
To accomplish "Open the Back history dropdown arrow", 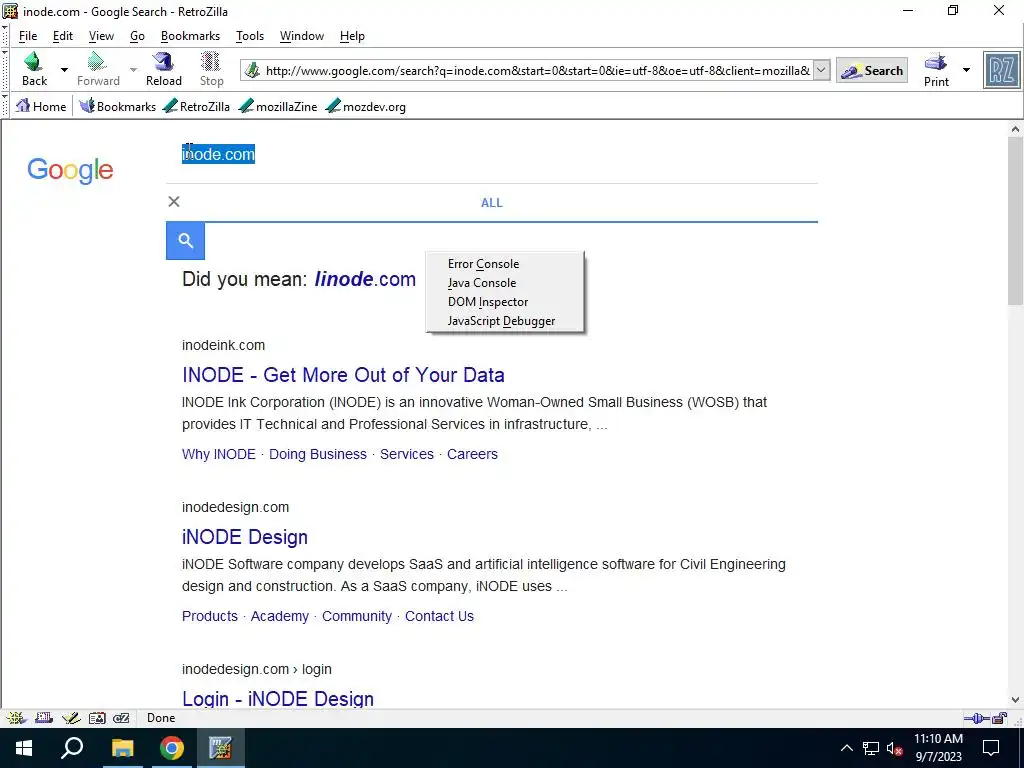I will 64,70.
